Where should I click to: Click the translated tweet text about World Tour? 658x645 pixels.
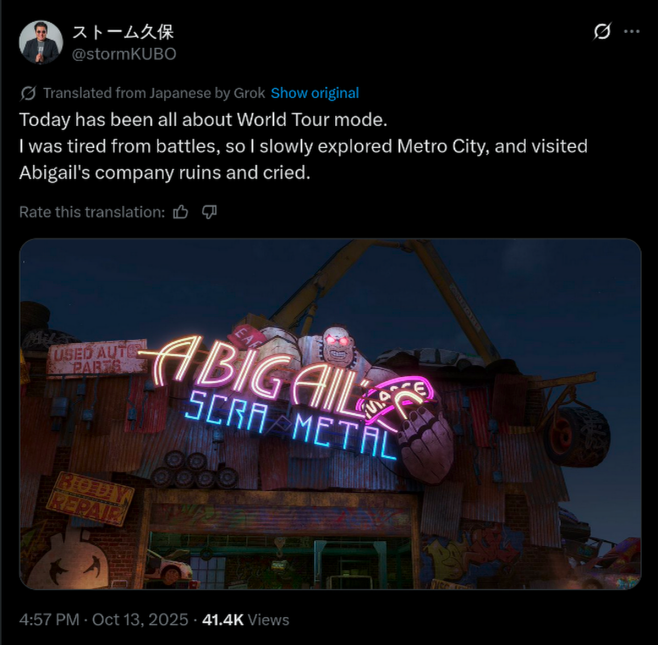coord(303,146)
